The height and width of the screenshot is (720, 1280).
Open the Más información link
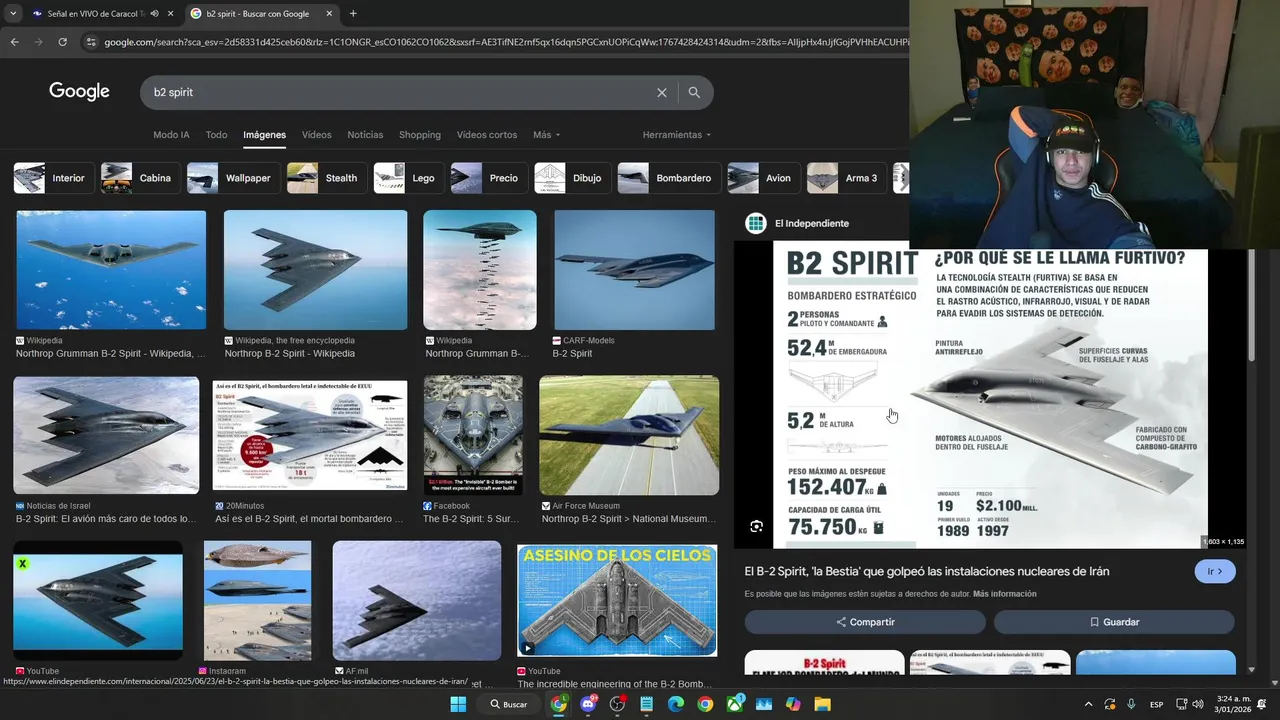tap(1004, 594)
